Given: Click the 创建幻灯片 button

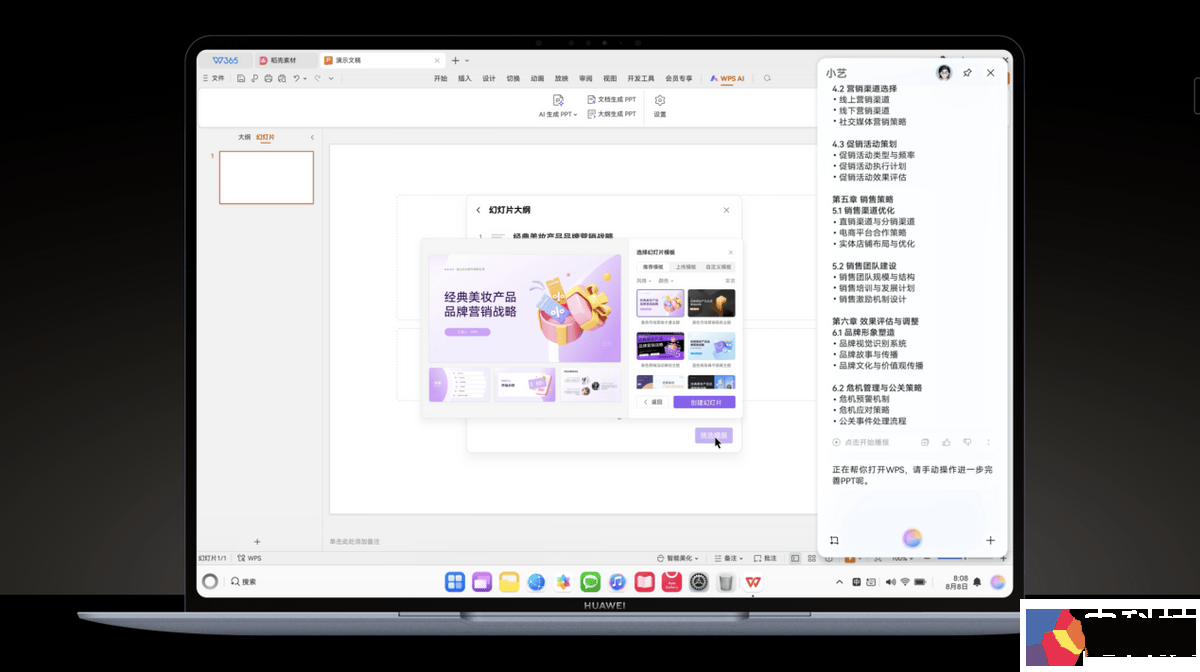Looking at the screenshot, I should pyautogui.click(x=704, y=402).
